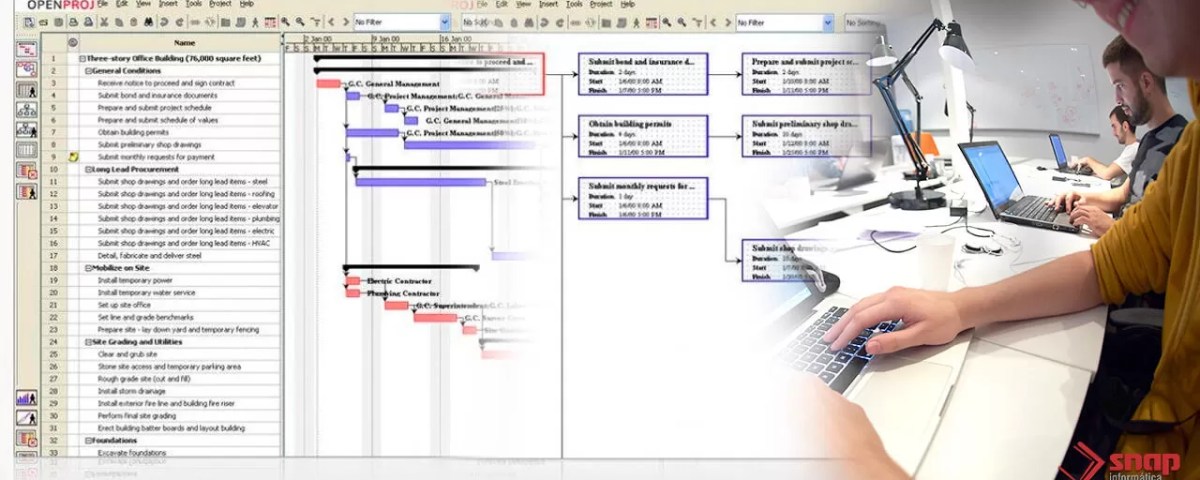The width and height of the screenshot is (1200, 480).
Task: Select the 'Obtain building permits' network node
Action: pyautogui.click(x=643, y=137)
